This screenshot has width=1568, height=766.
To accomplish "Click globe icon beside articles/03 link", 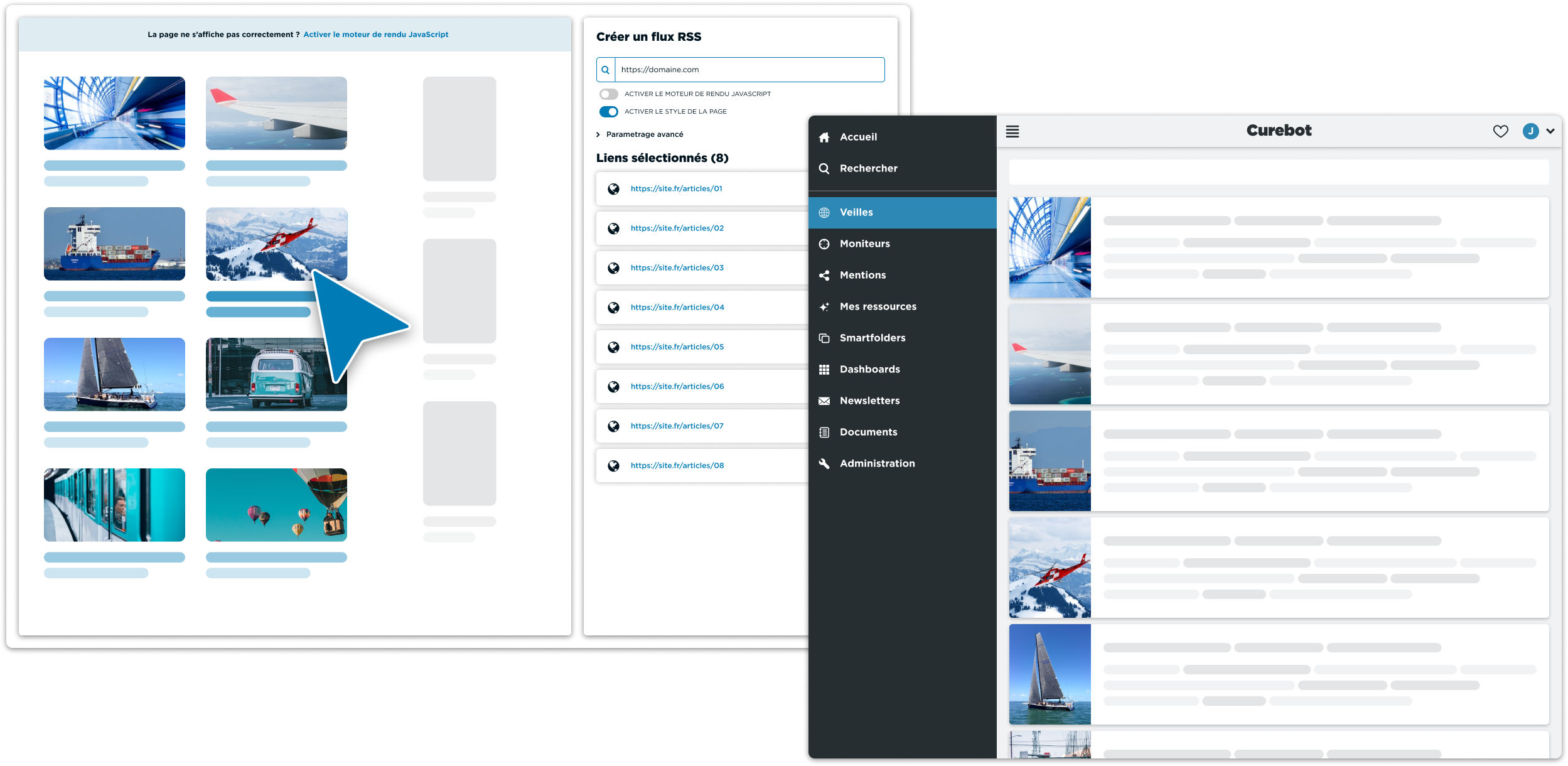I will click(614, 268).
